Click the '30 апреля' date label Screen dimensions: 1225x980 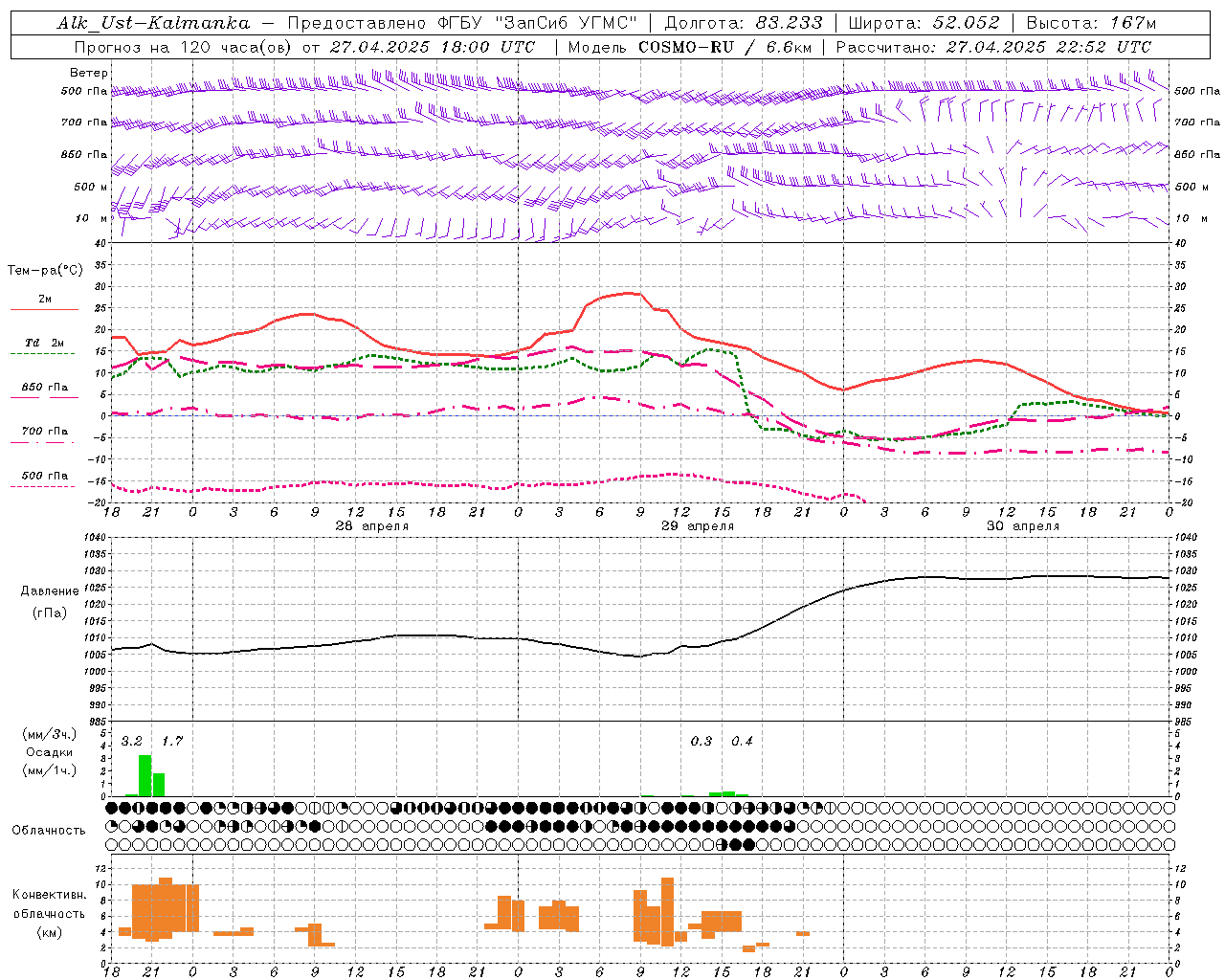[1023, 526]
